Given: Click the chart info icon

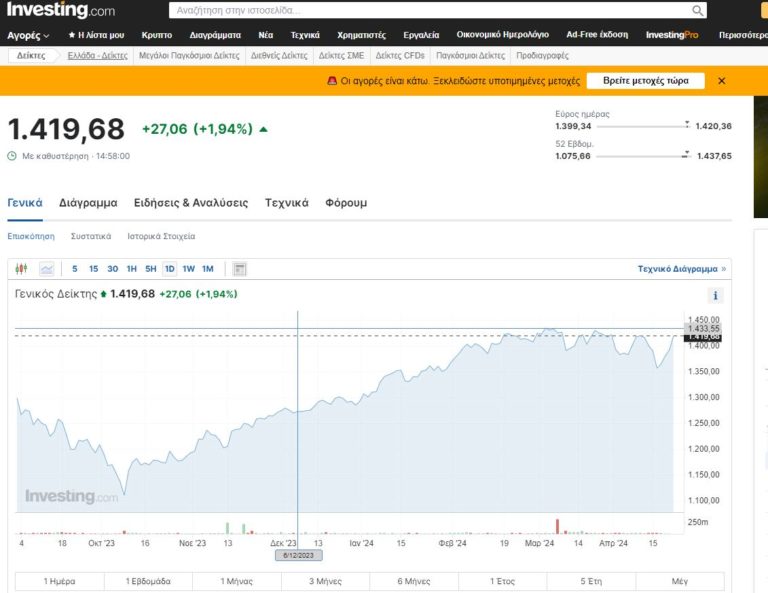Looking at the screenshot, I should 715,296.
